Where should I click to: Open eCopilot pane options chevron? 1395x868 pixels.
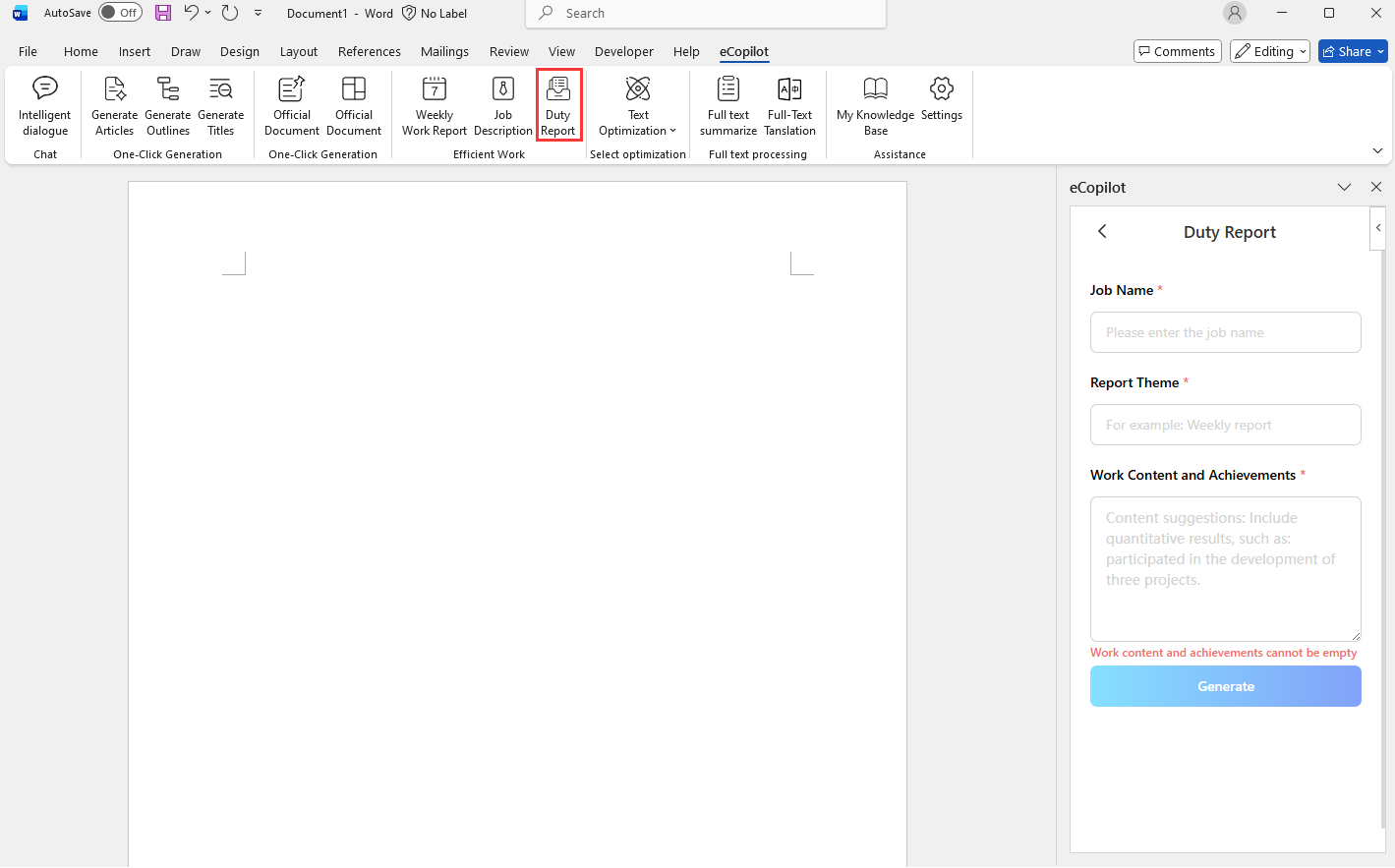click(1344, 187)
